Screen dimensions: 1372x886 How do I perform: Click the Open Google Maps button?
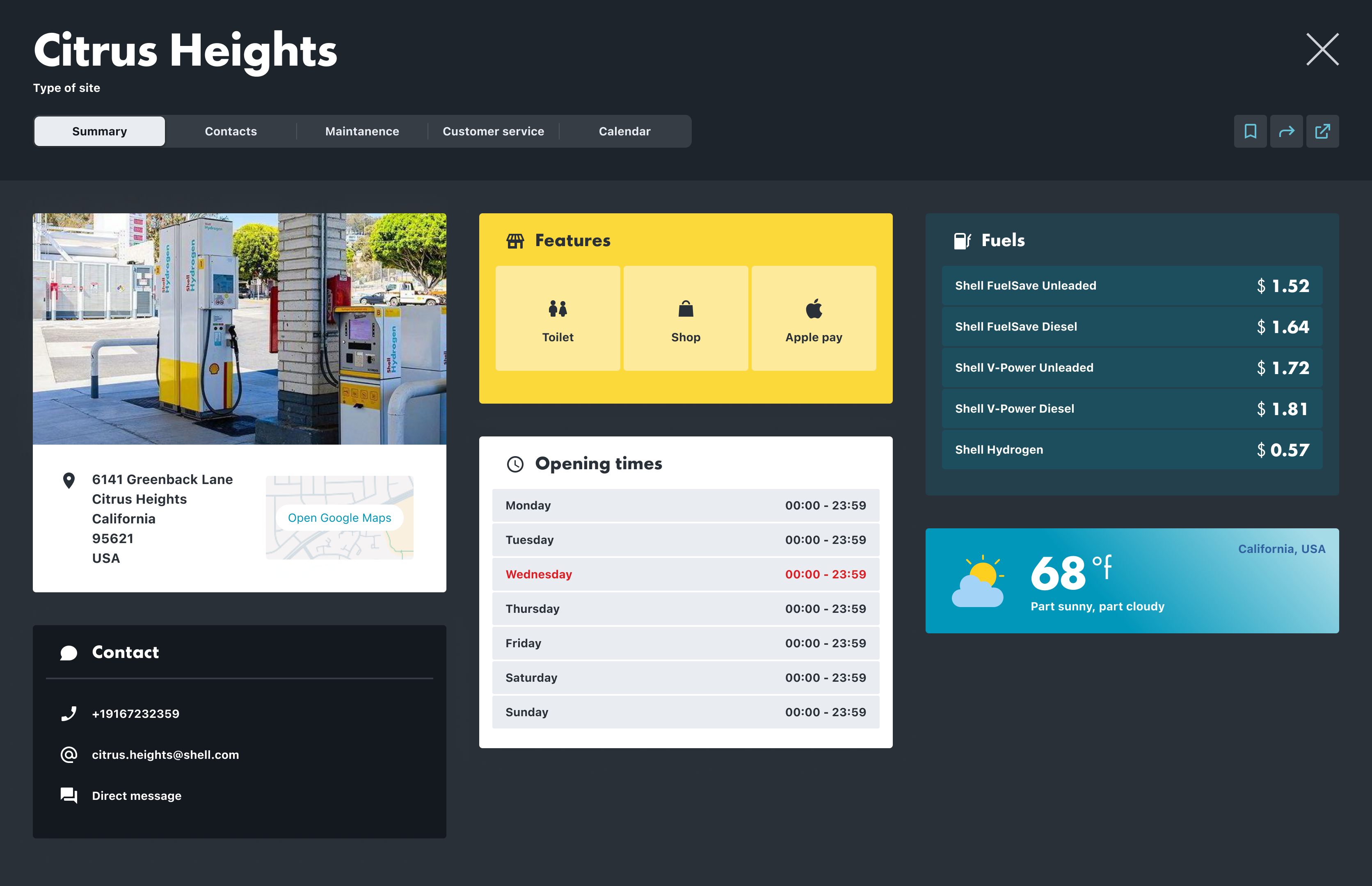click(340, 518)
